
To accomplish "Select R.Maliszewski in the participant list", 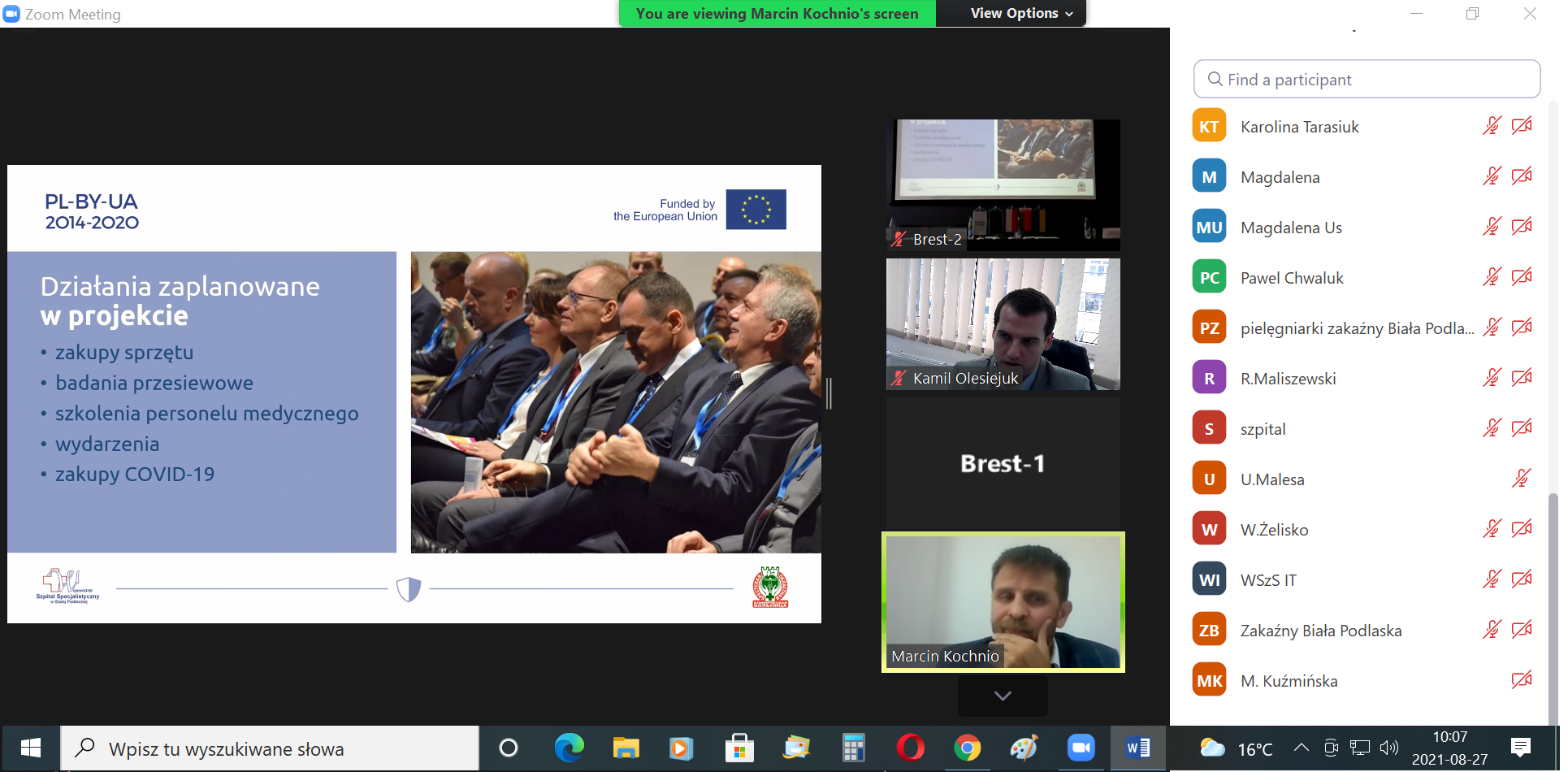I will point(1288,379).
